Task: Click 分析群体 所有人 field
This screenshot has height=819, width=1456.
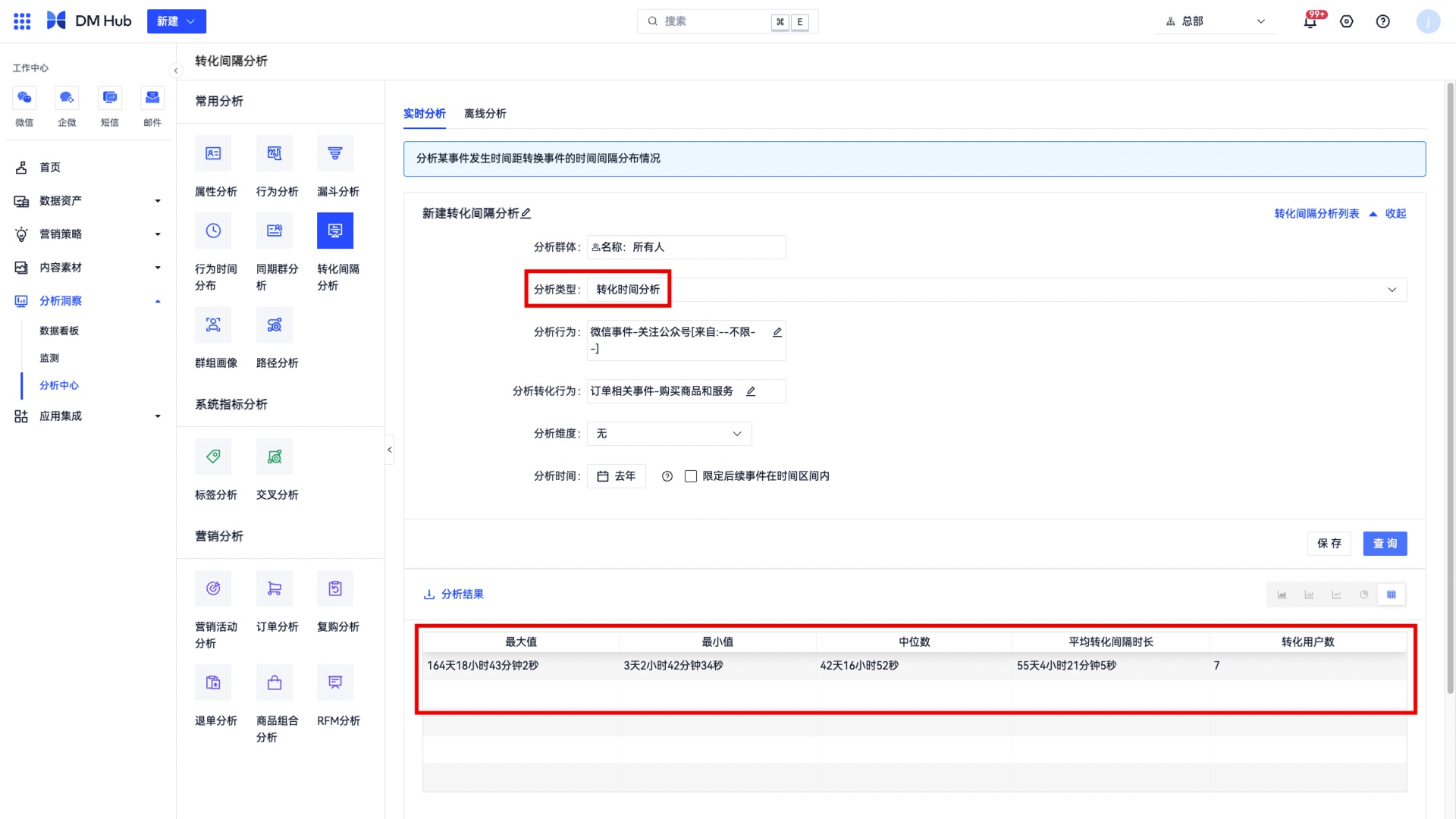Action: point(686,247)
